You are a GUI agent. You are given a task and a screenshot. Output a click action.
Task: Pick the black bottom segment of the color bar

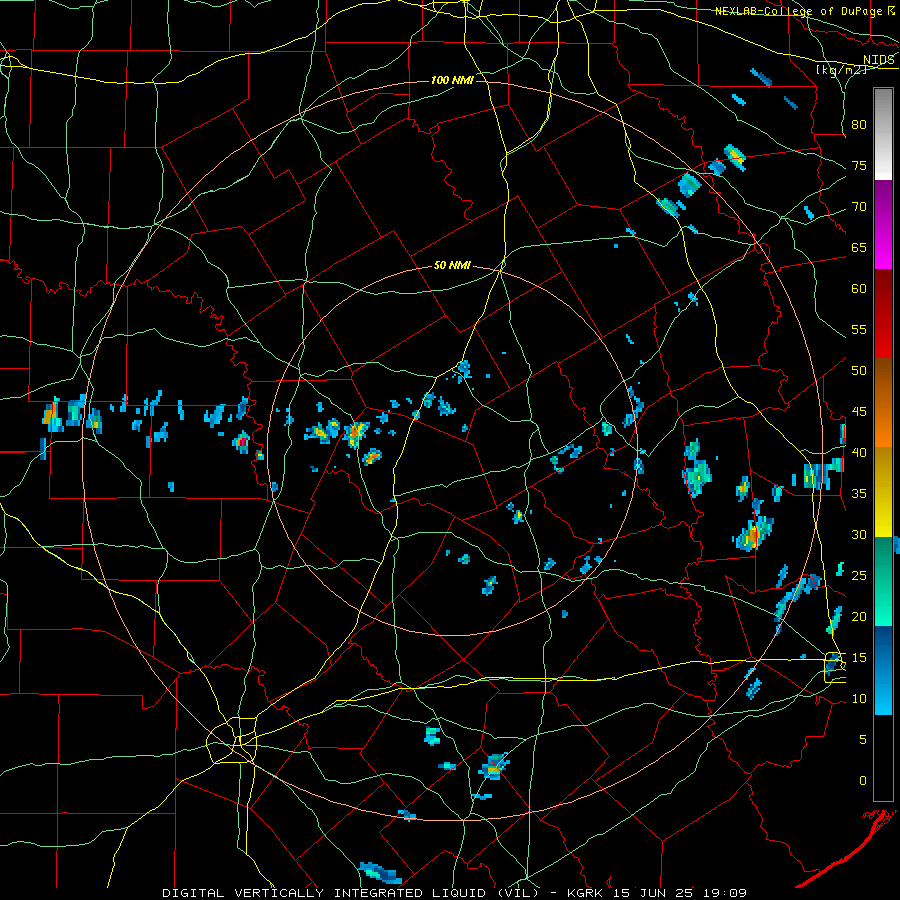point(883,758)
